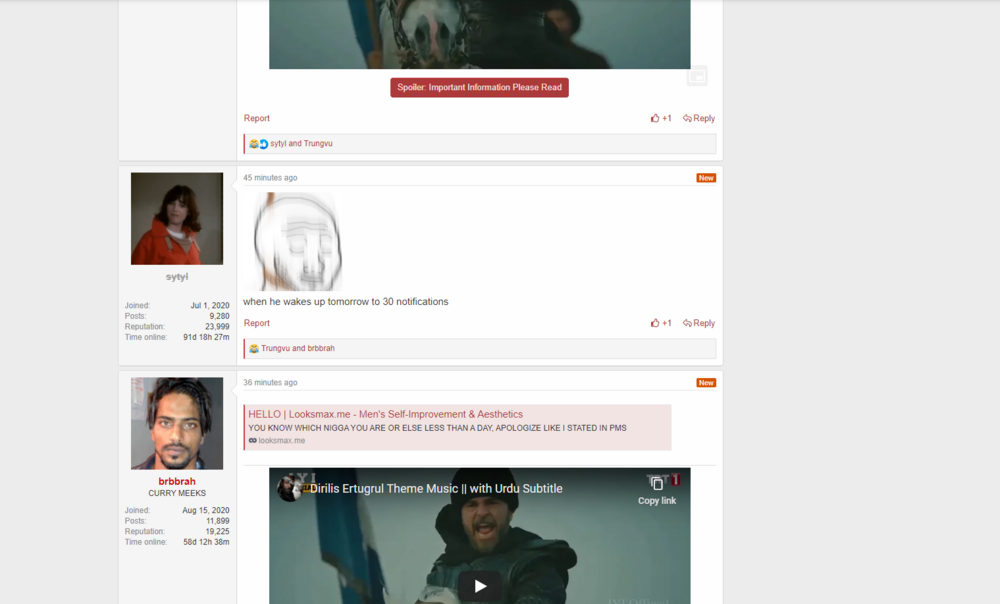
Task: Click the laughing emoji reaction on sytyl's post
Action: (x=254, y=348)
